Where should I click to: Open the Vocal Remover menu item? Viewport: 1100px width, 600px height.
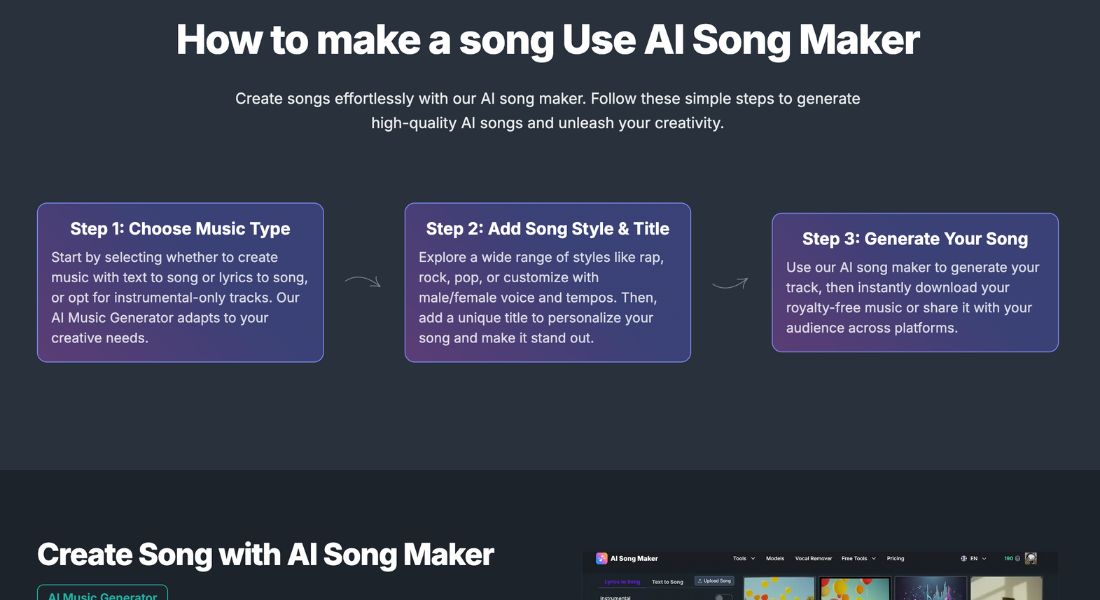click(x=813, y=559)
